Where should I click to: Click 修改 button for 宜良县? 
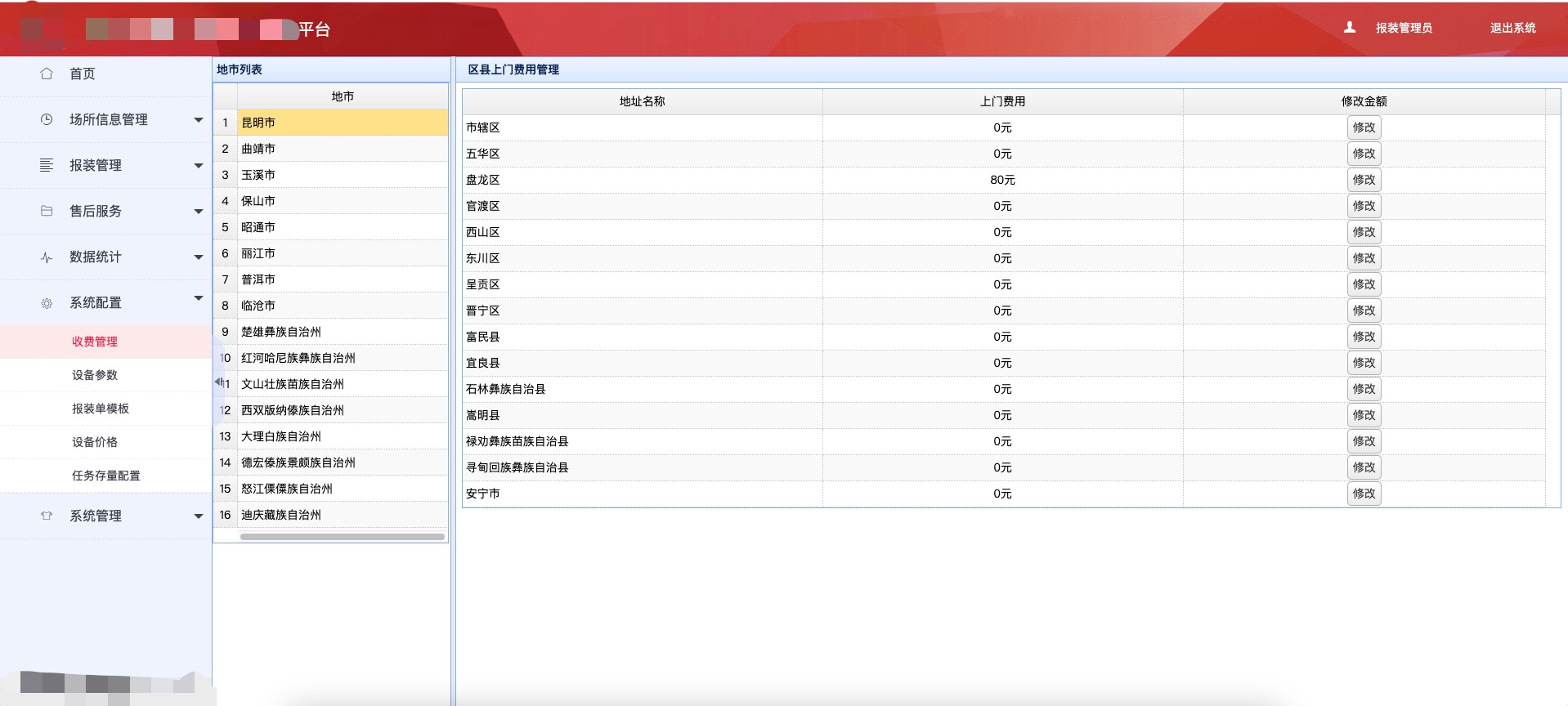pyautogui.click(x=1364, y=363)
